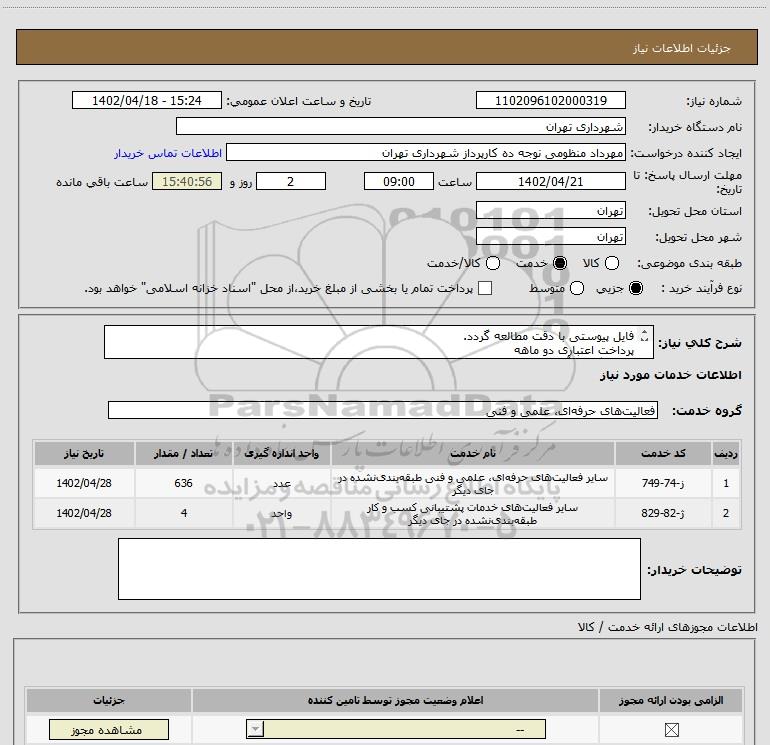Click the اعلام وضعیت مجوز column header

pos(396,700)
